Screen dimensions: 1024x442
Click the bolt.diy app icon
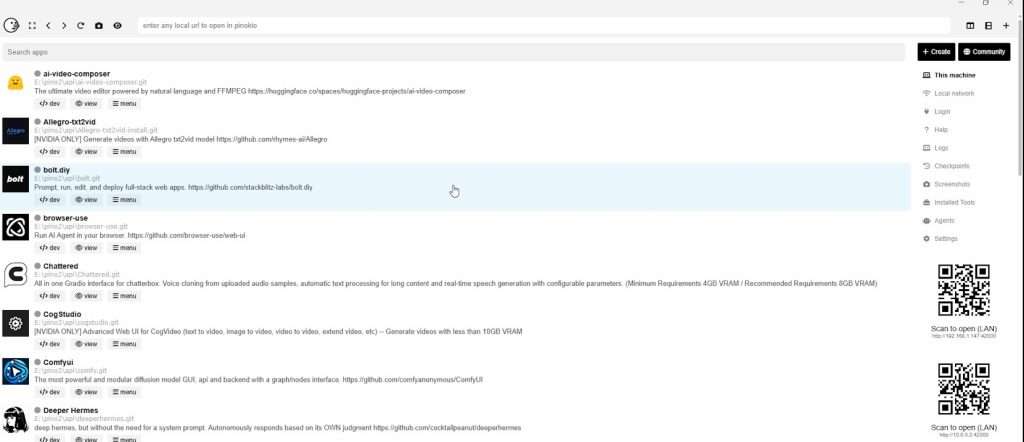click(x=16, y=179)
